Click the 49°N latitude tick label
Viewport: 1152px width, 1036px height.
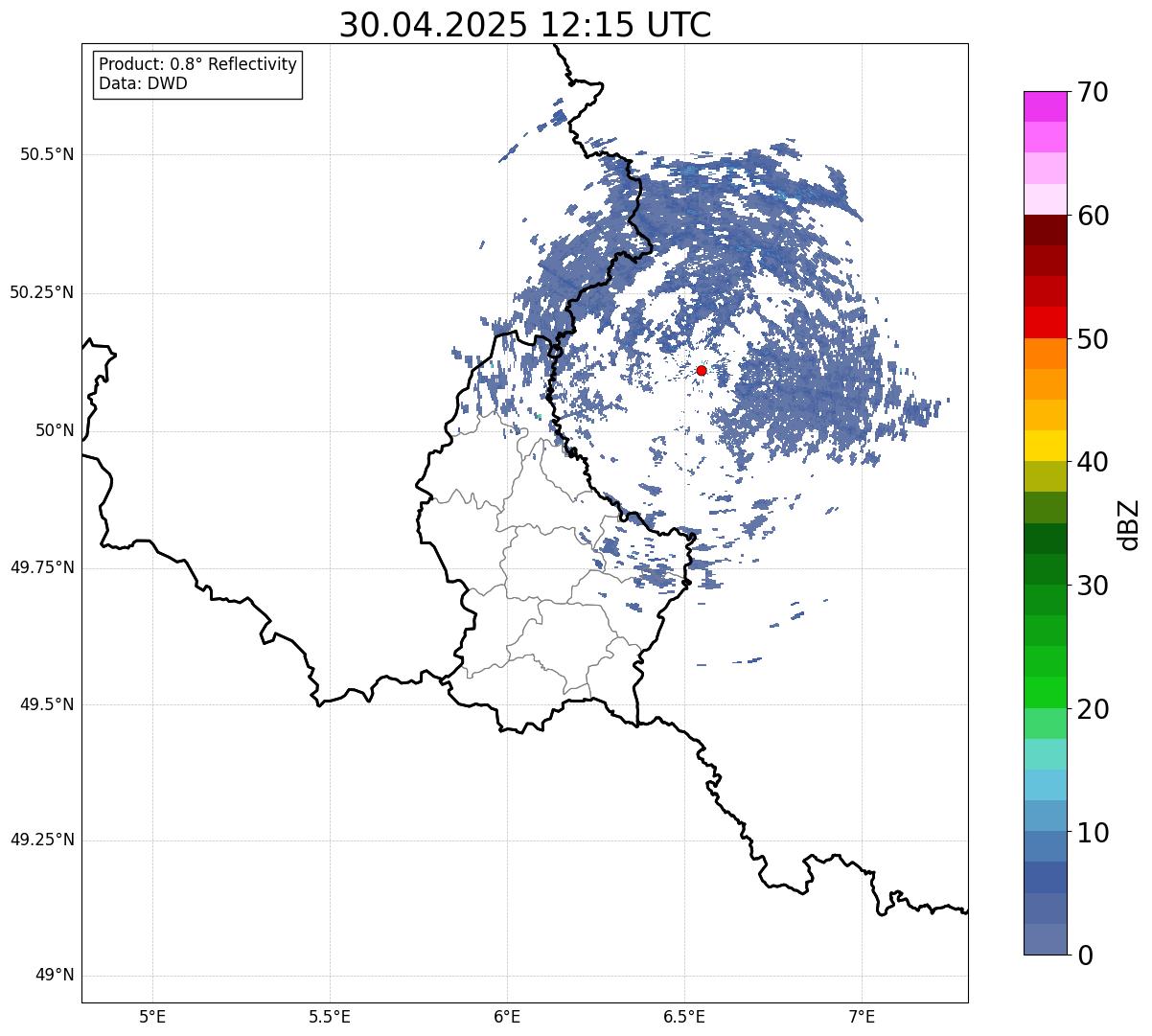[x=55, y=976]
